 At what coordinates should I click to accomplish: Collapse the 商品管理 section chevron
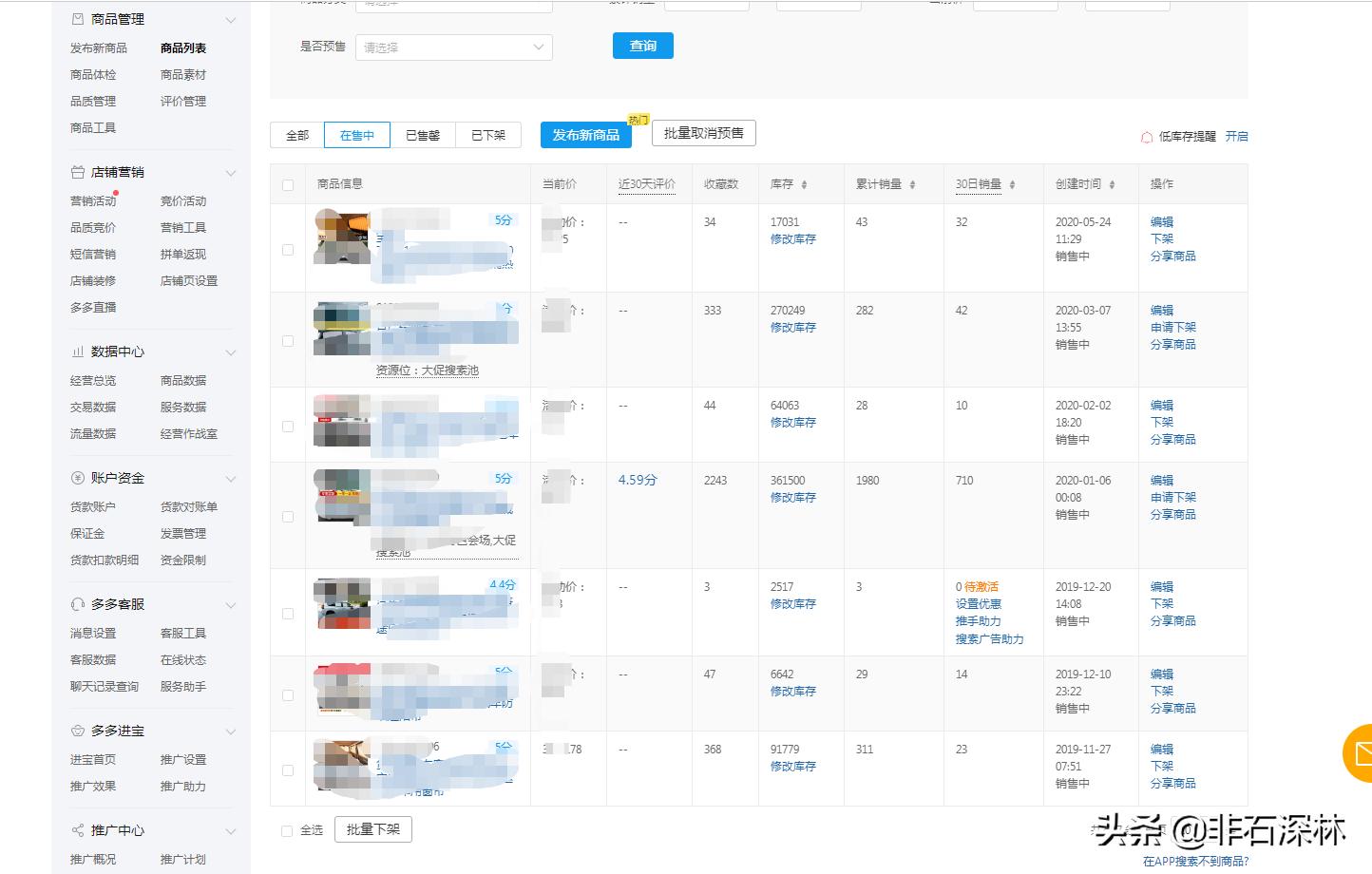(x=231, y=18)
